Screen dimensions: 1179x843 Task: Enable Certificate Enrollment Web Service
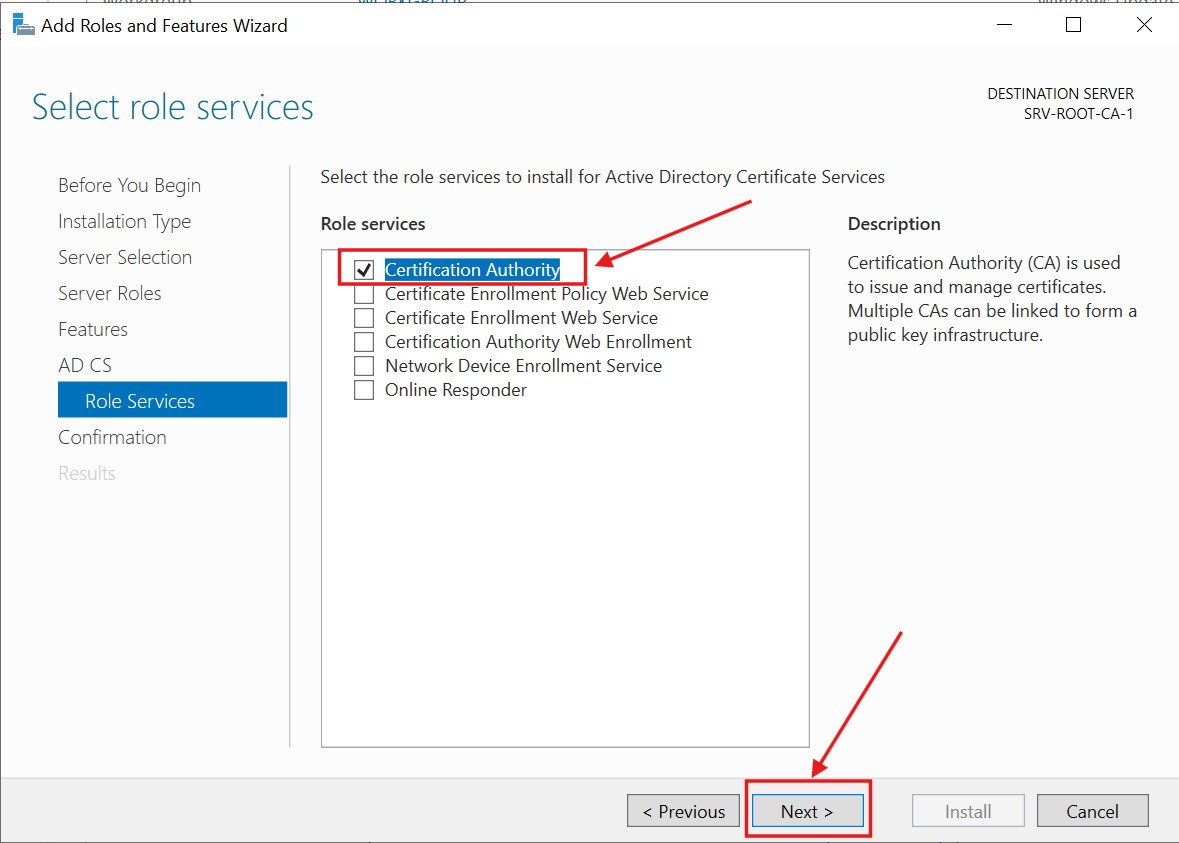[364, 317]
